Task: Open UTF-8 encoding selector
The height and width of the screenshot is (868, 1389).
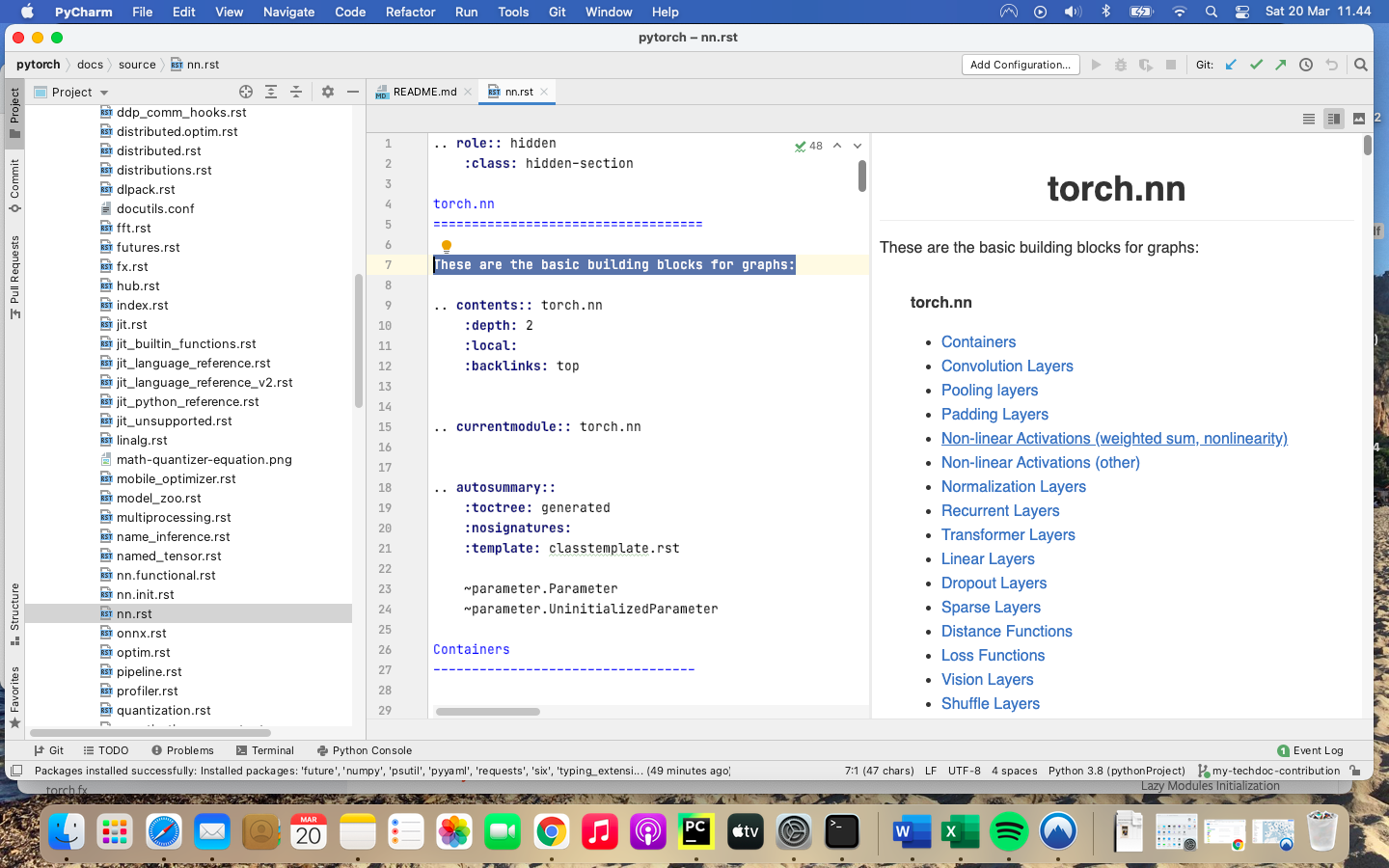Action: (964, 771)
